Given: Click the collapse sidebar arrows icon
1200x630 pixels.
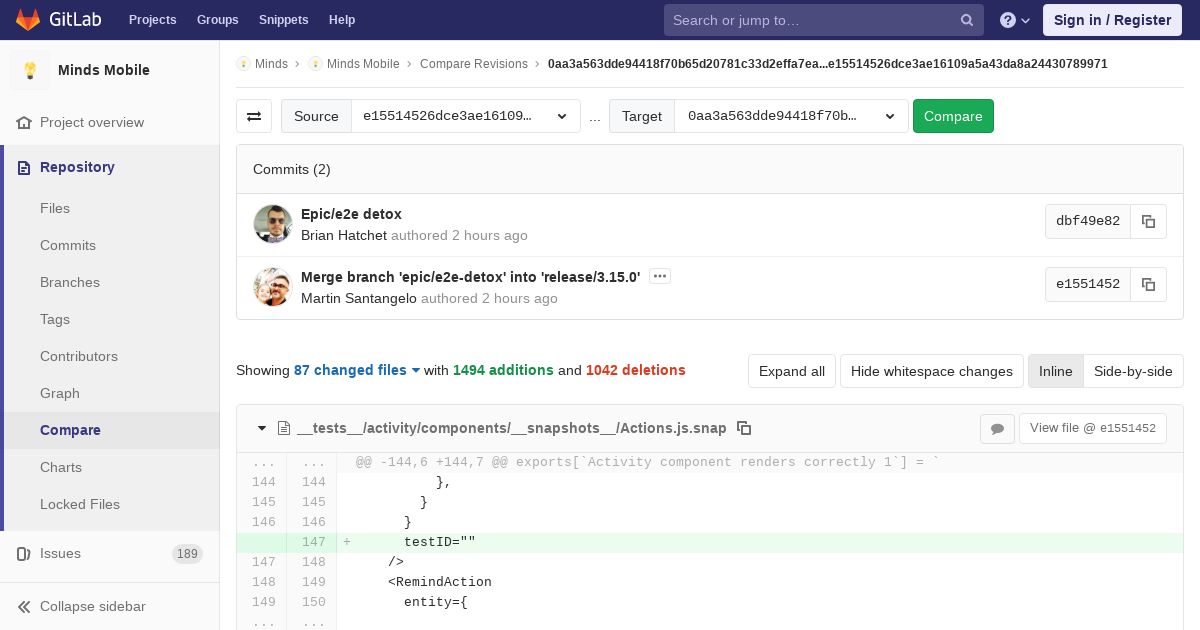Looking at the screenshot, I should 24,606.
